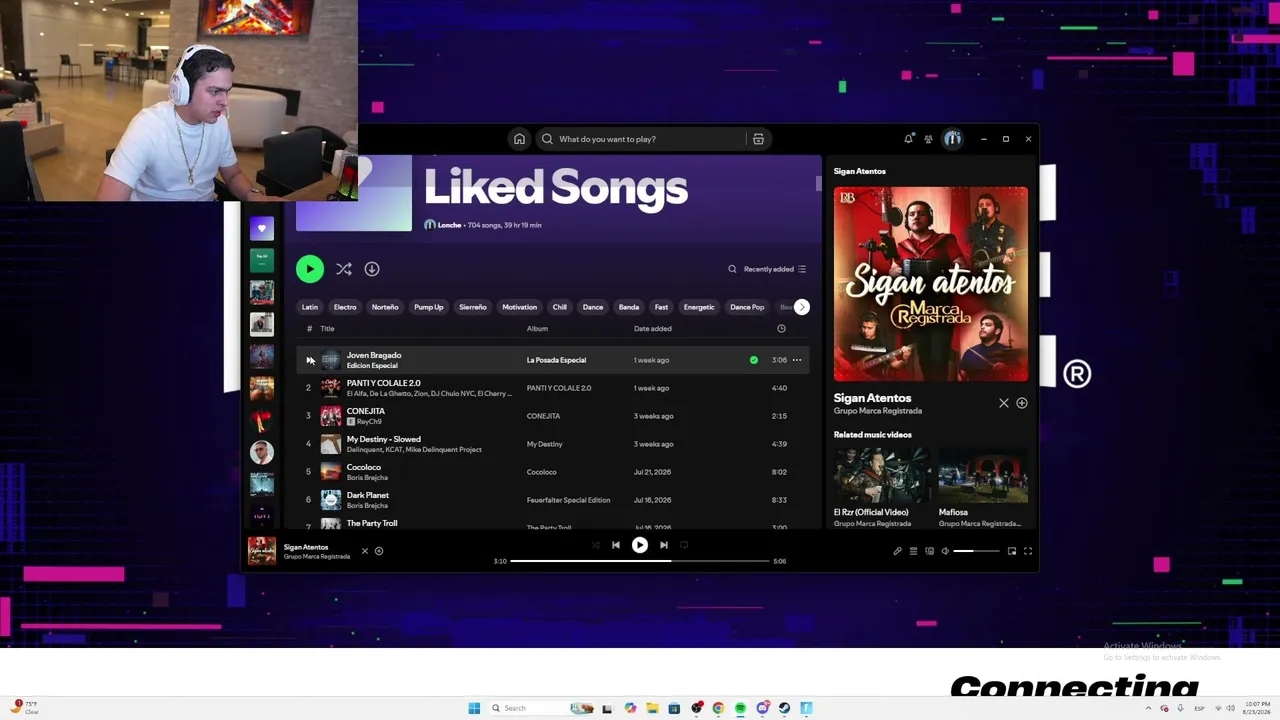Sort the song list by Album column
The height and width of the screenshot is (720, 1280).
coord(538,329)
